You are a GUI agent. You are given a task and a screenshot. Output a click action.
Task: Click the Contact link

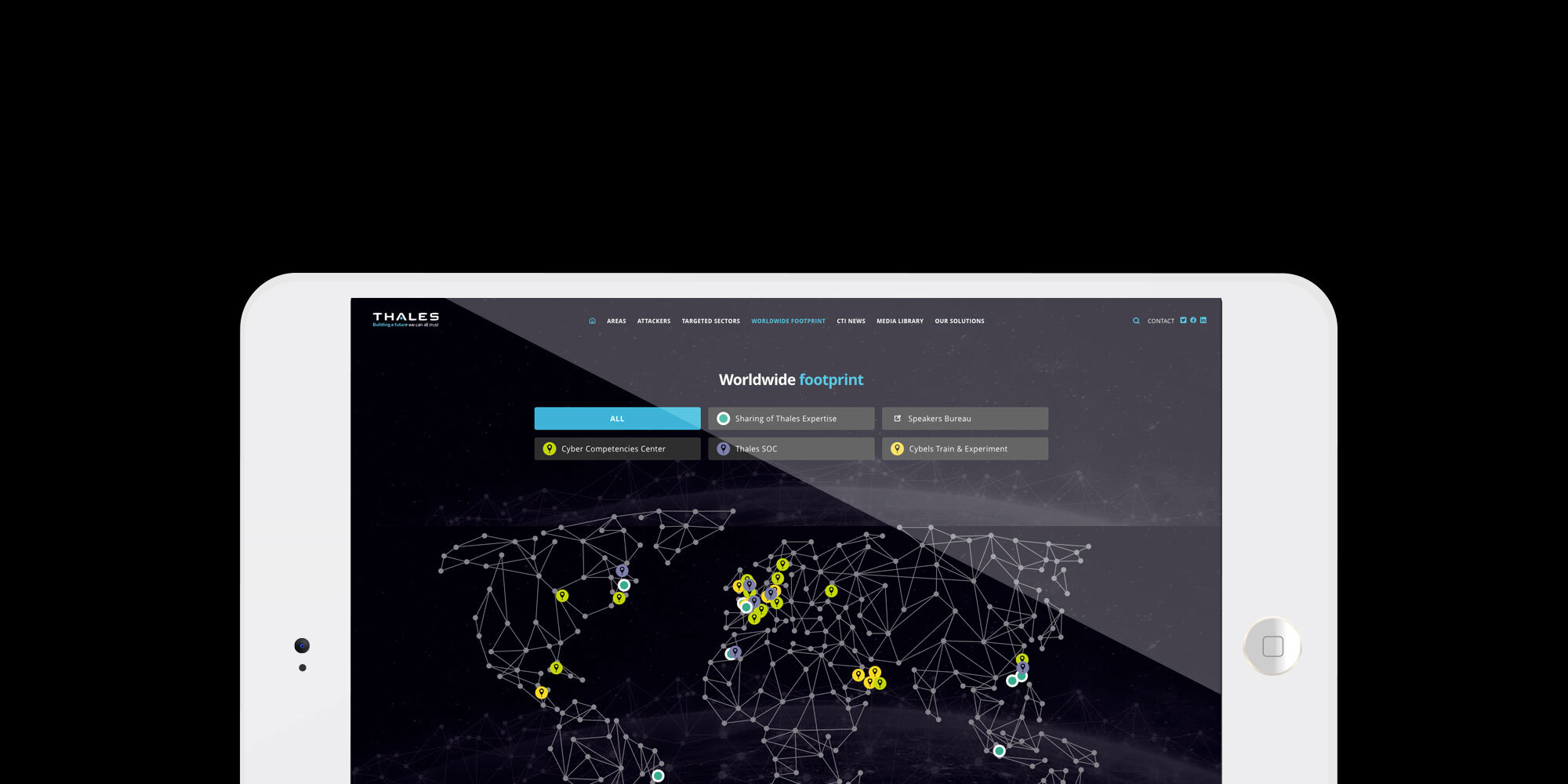tap(1160, 321)
